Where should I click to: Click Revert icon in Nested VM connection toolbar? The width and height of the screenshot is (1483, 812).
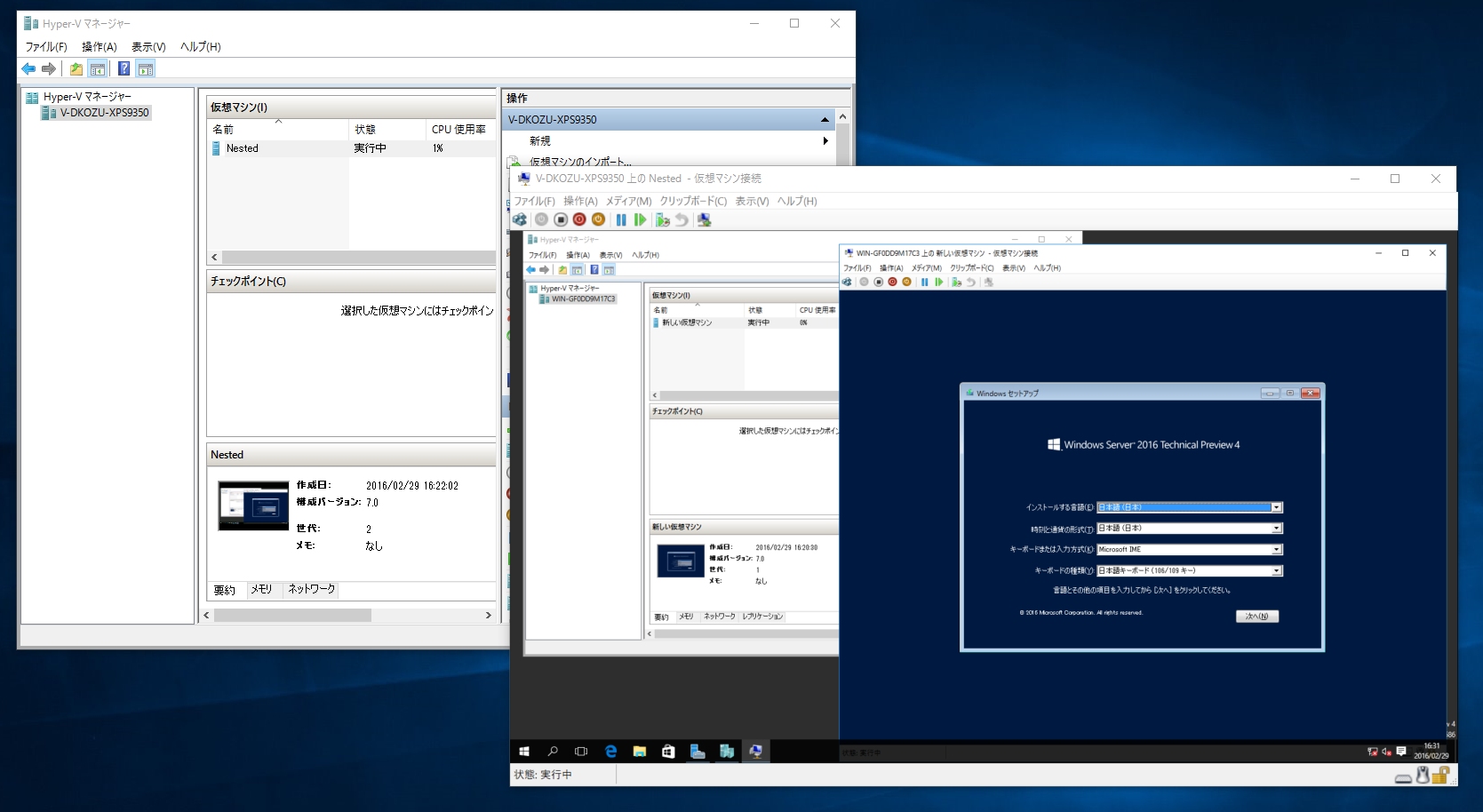point(682,219)
